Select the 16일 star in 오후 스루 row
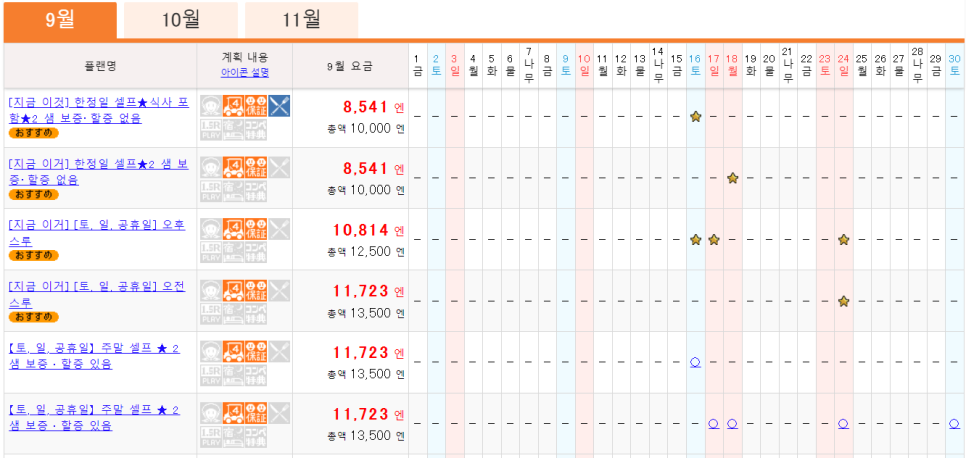This screenshot has height=458, width=966. click(696, 239)
